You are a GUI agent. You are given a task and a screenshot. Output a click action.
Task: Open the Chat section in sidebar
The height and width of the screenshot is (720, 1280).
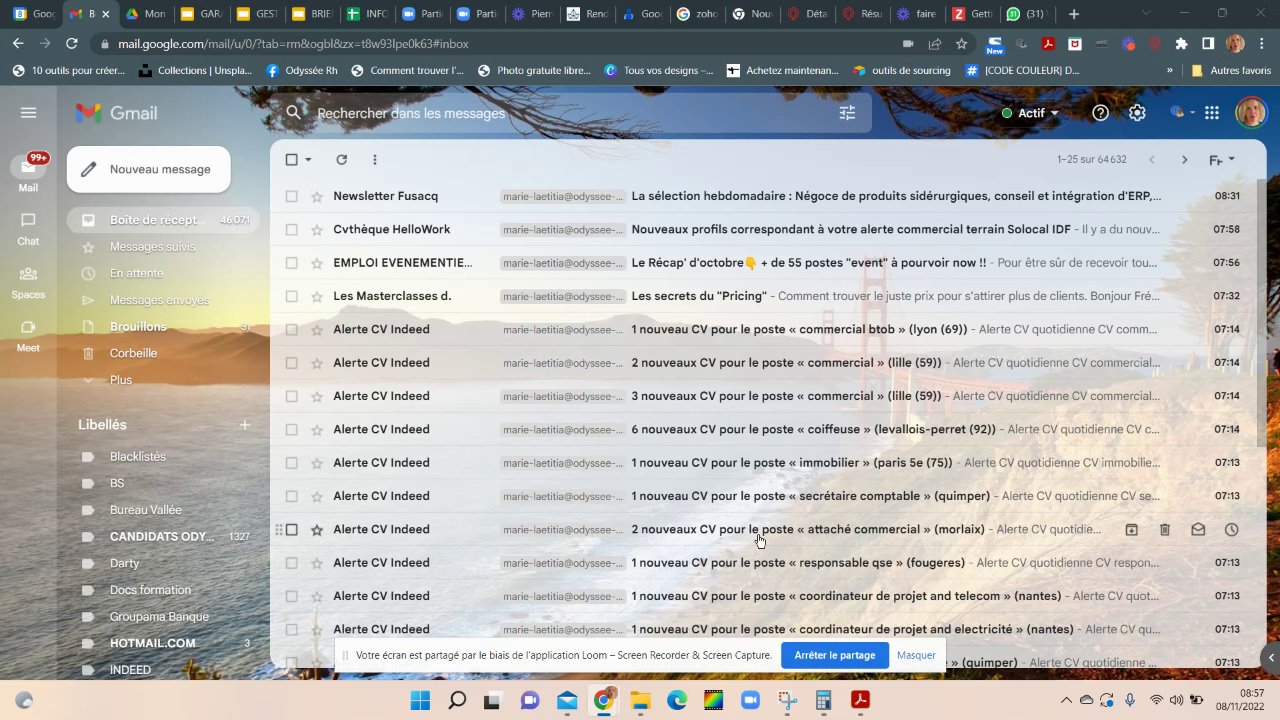tap(28, 229)
